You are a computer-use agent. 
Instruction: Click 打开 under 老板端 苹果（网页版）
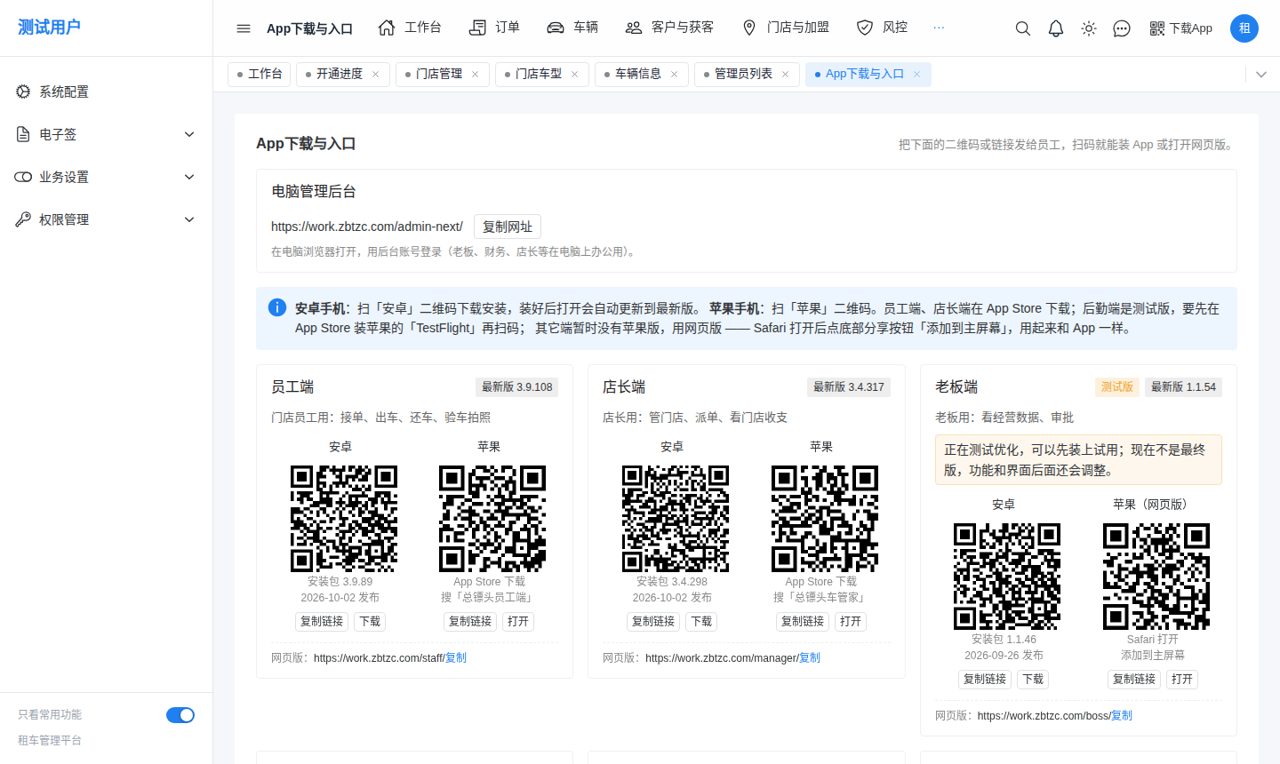pyautogui.click(x=1182, y=679)
